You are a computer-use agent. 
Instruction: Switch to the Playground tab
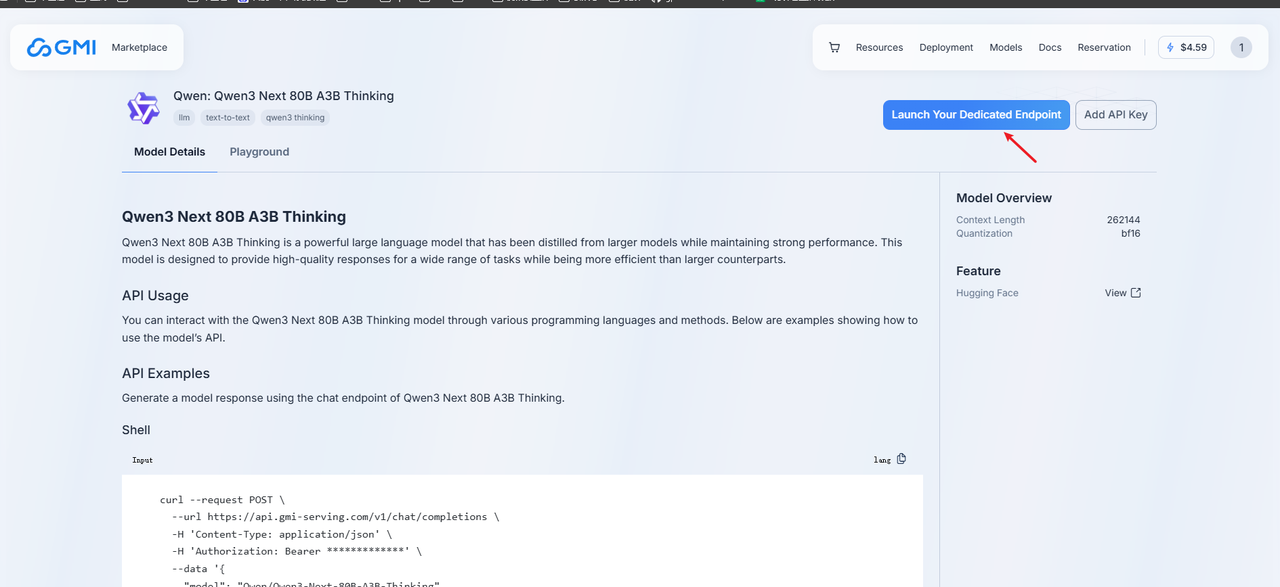(x=259, y=152)
